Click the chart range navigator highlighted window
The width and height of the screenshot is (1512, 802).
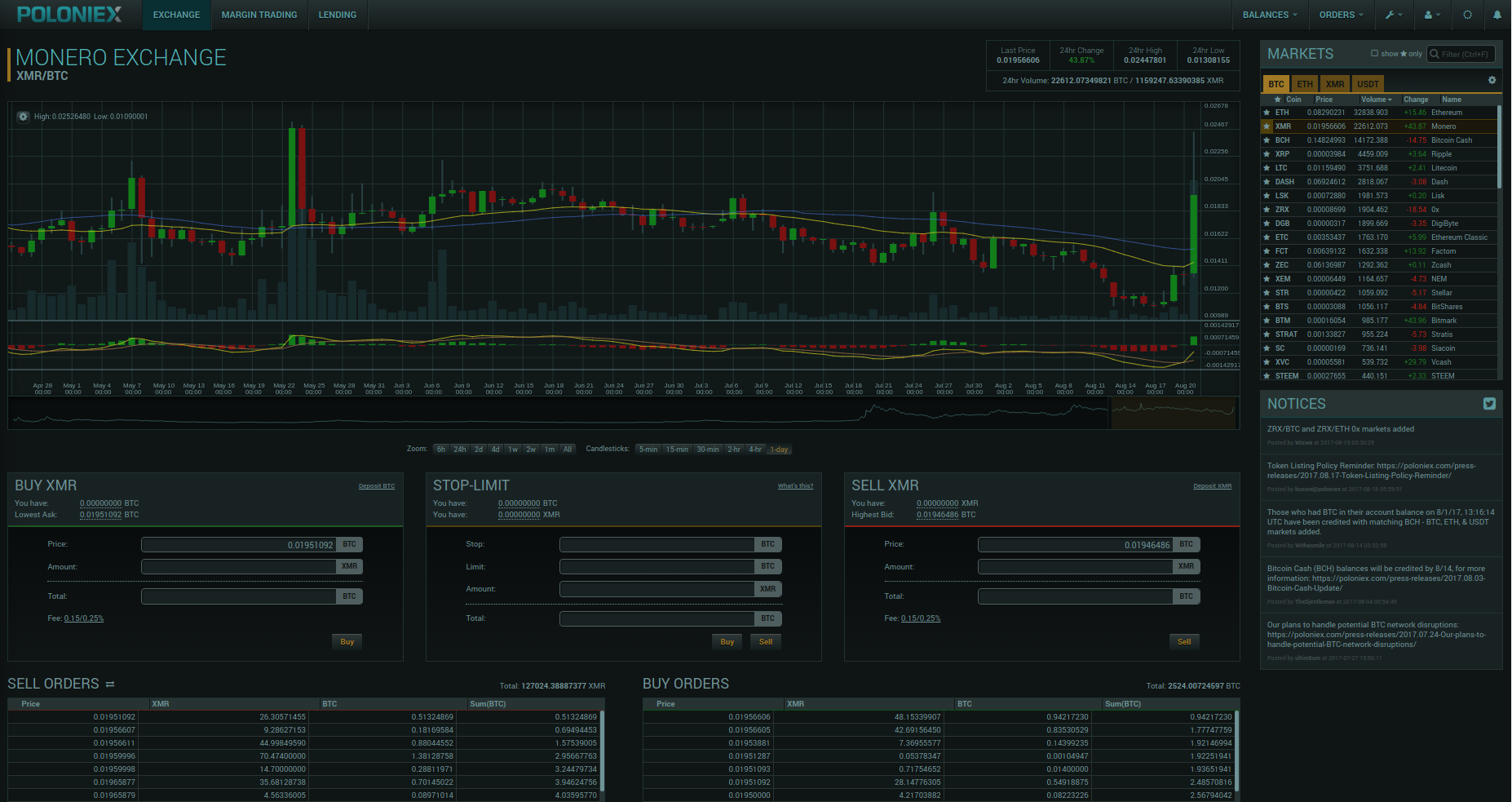[x=1174, y=413]
